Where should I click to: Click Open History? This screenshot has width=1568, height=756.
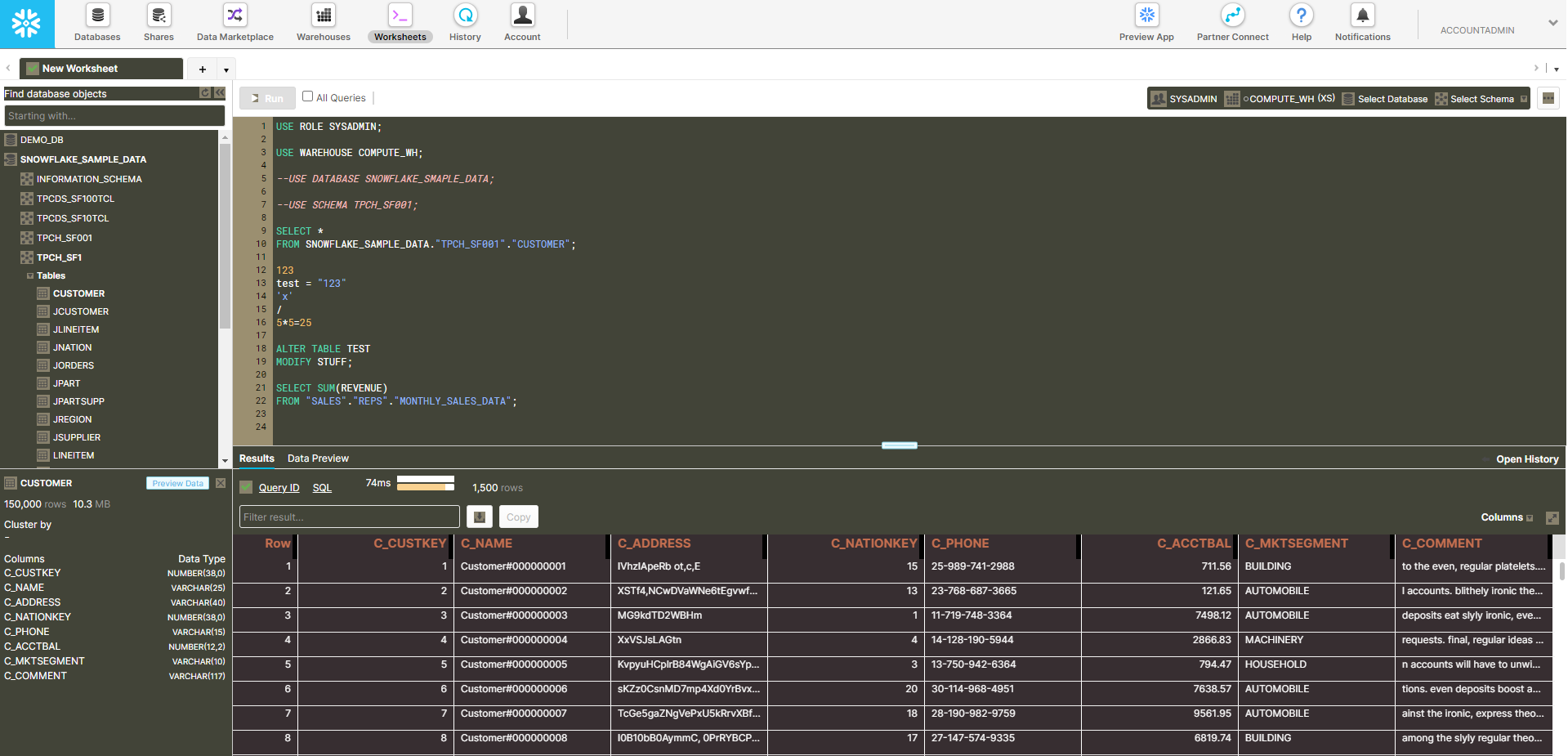click(1527, 459)
